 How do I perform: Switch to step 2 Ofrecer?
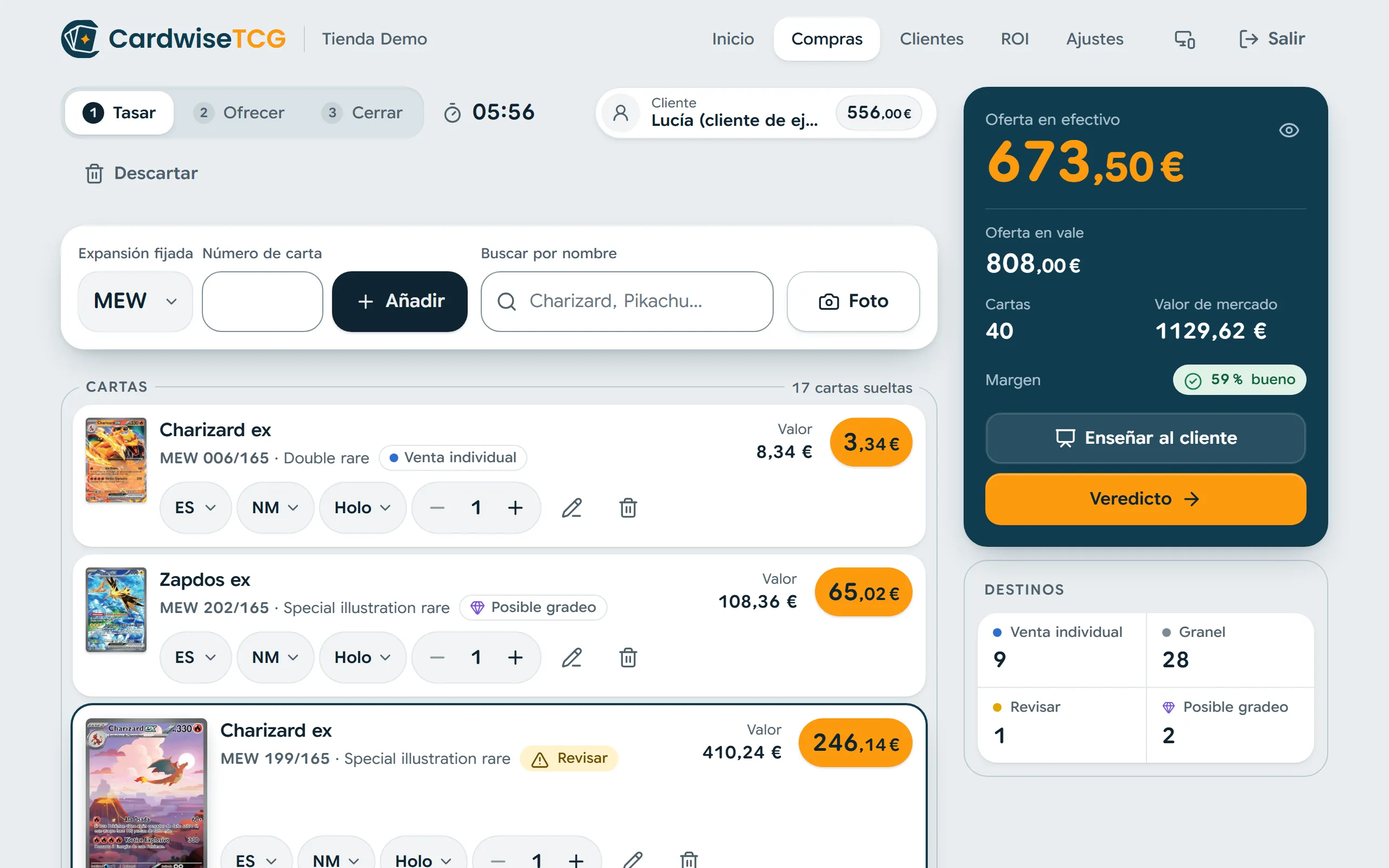[239, 112]
